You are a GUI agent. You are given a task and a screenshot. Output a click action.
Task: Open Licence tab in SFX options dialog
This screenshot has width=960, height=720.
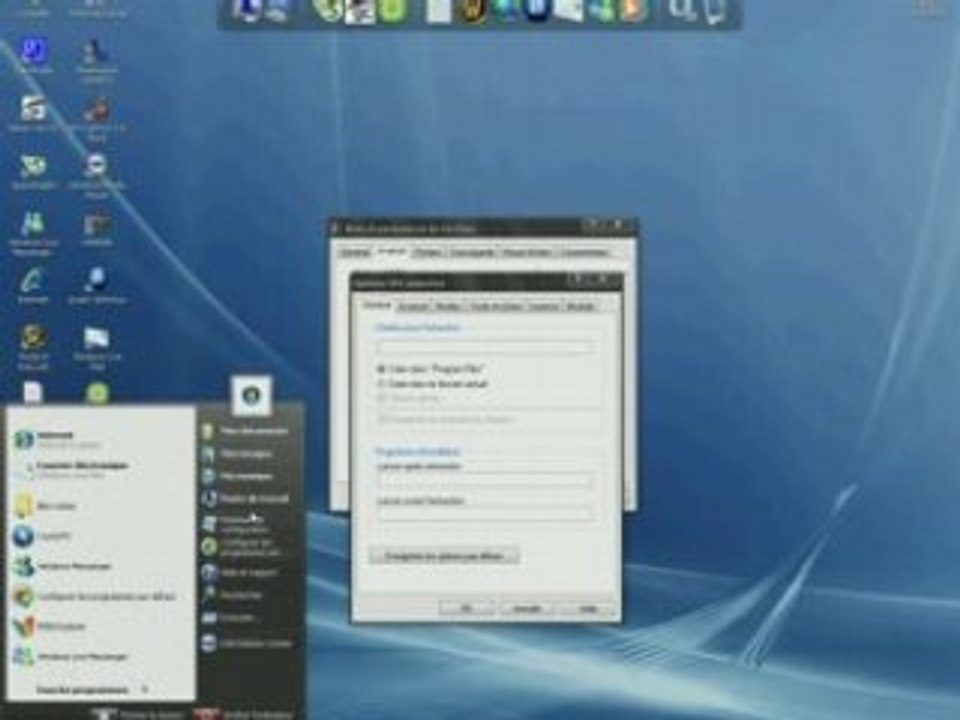coord(544,306)
